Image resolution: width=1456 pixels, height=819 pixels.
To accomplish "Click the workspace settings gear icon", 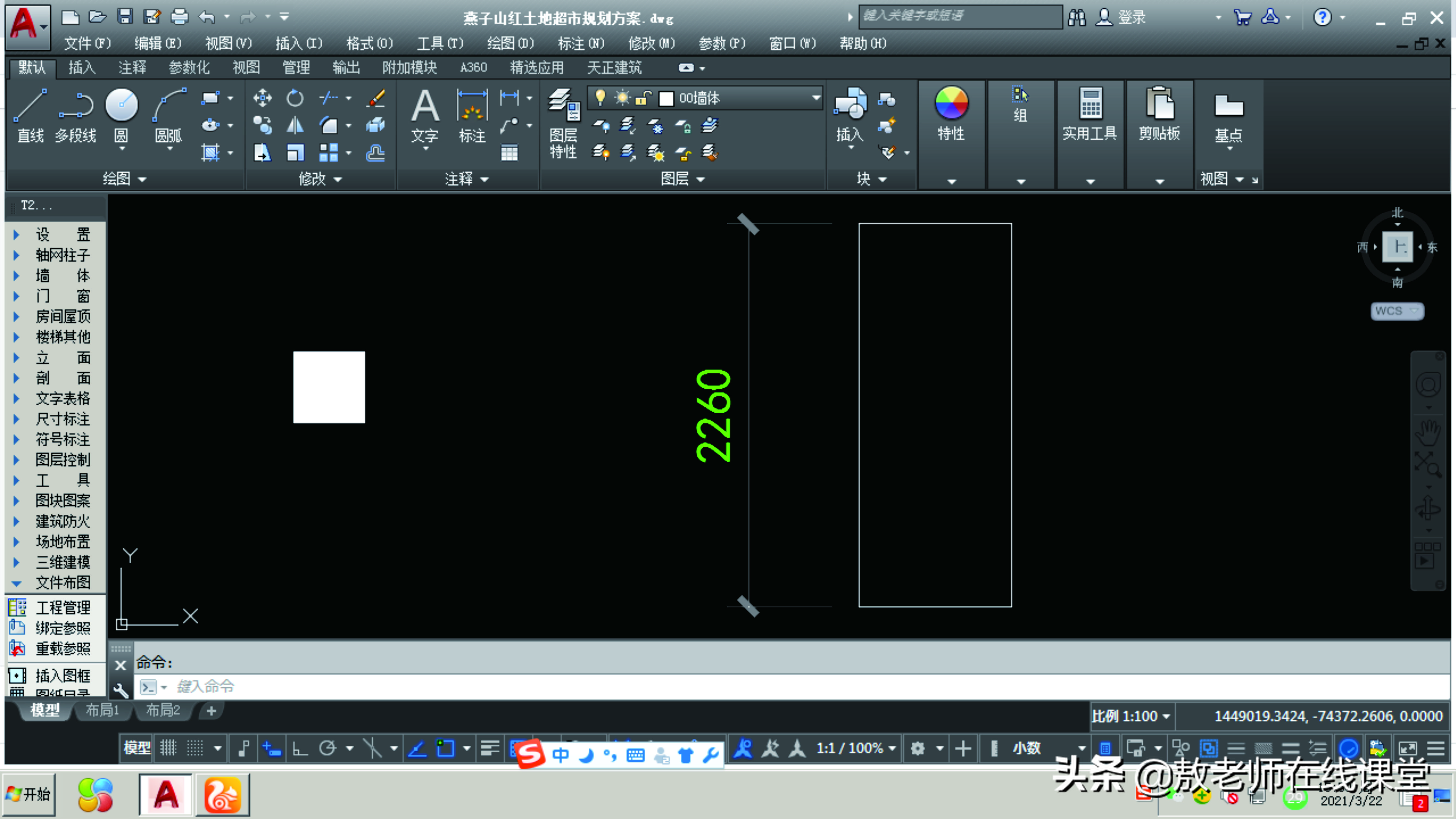I will click(x=917, y=748).
